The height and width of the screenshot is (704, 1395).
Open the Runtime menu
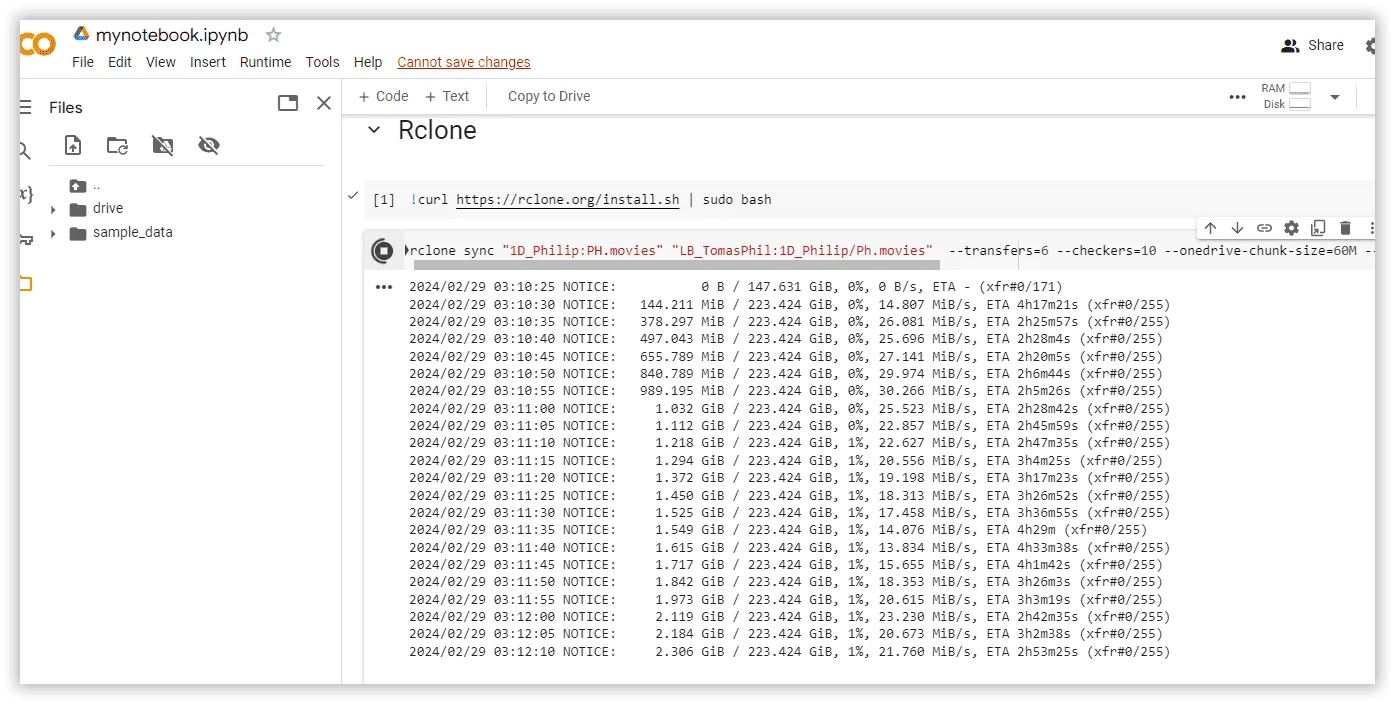tap(265, 62)
